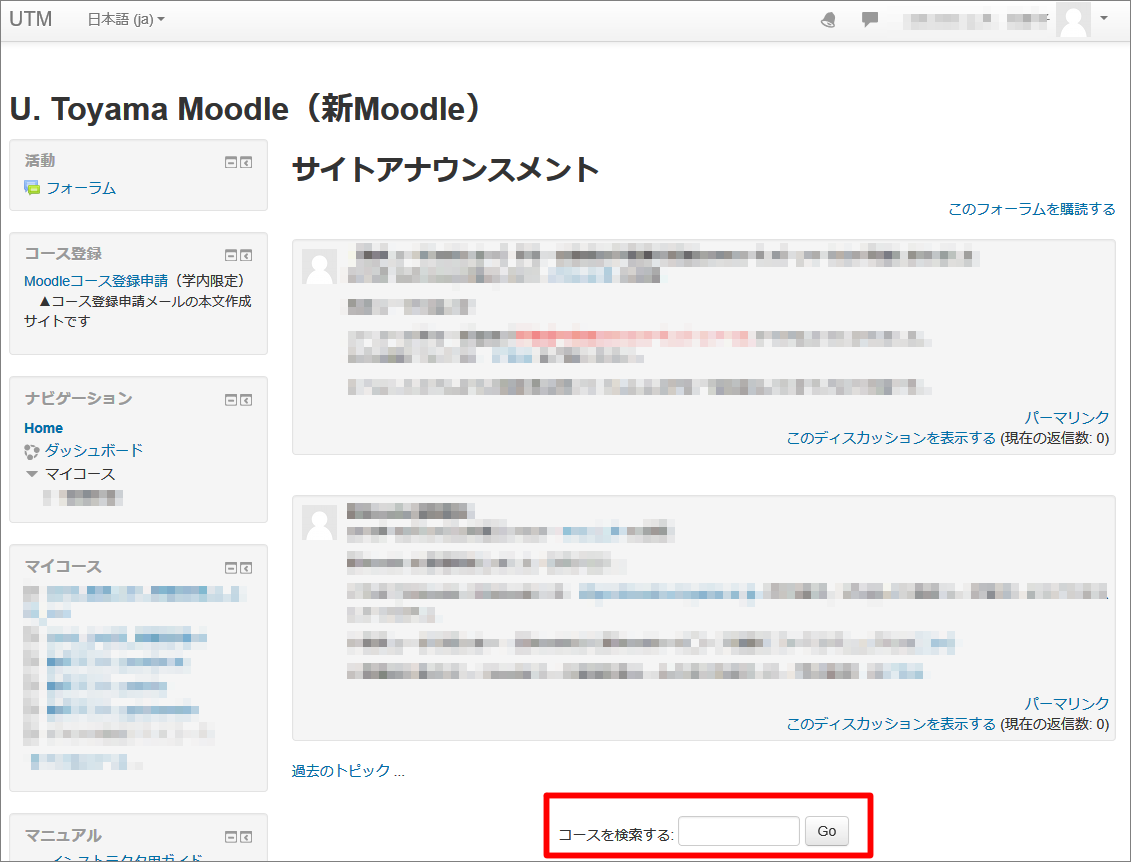This screenshot has height=862, width=1131.
Task: Click the 活動 block heading
Action: click(x=40, y=160)
